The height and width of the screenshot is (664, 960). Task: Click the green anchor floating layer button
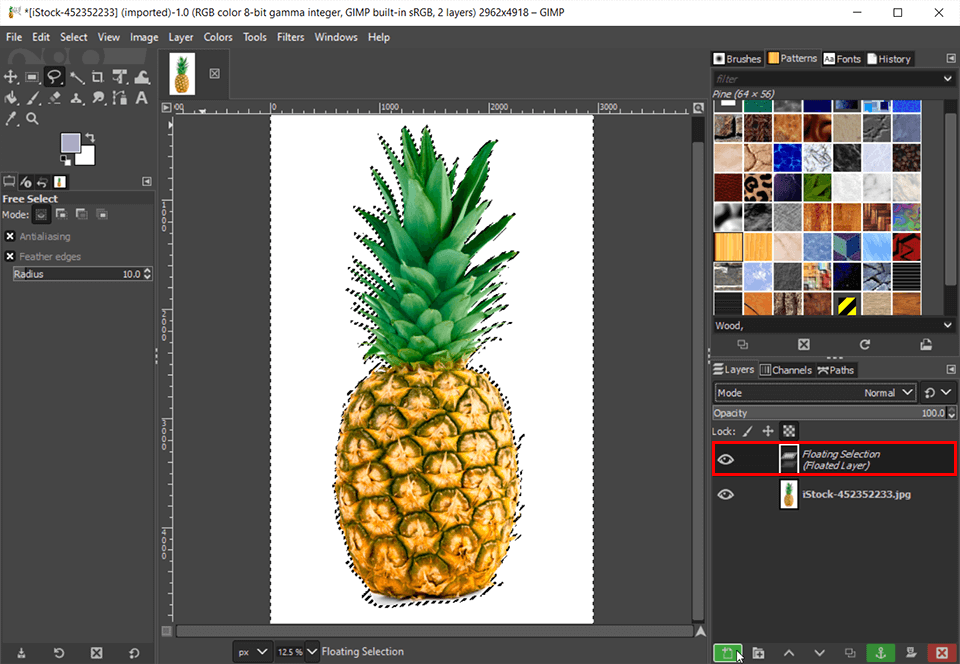(880, 653)
